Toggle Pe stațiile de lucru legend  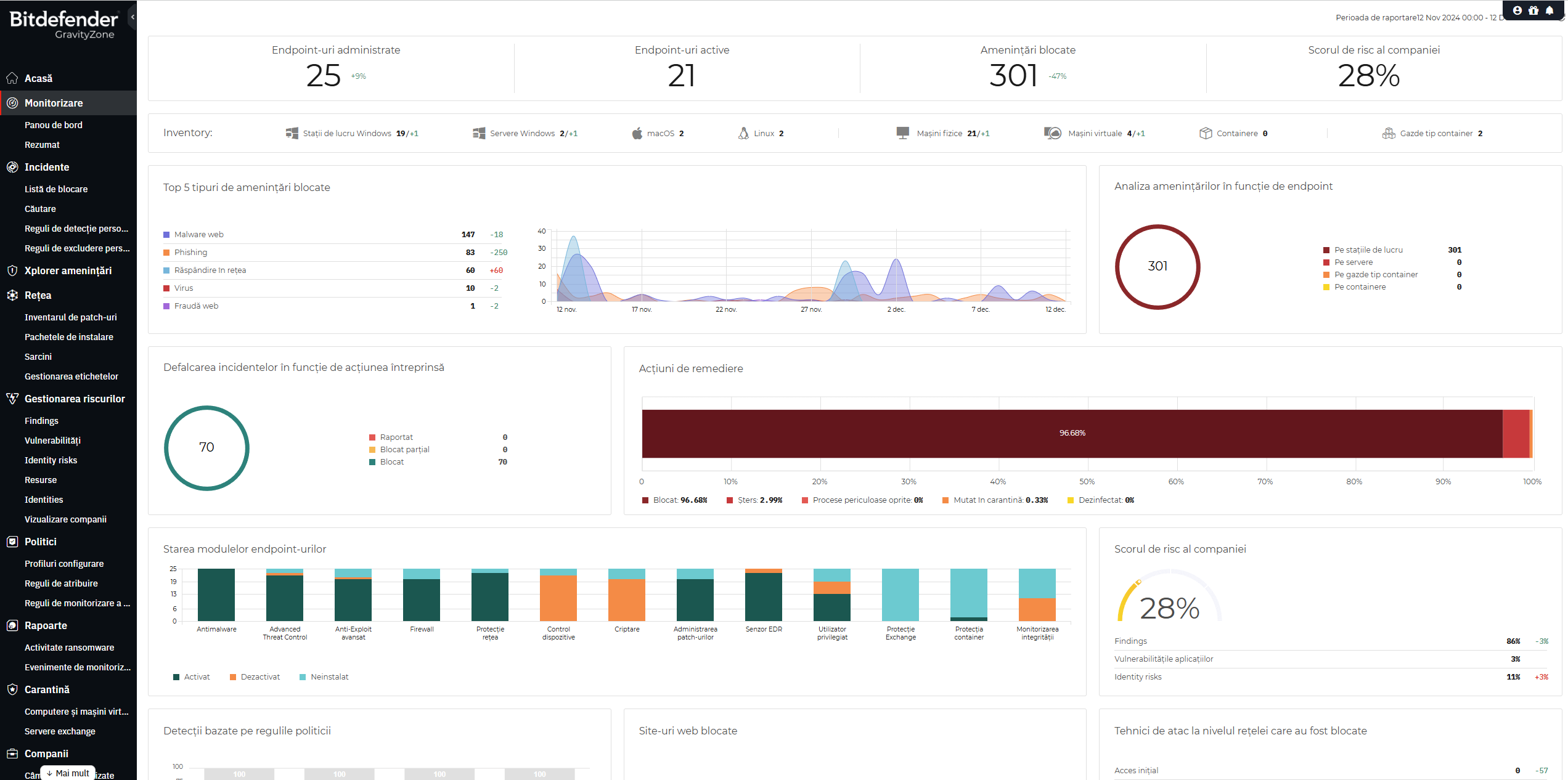pyautogui.click(x=1362, y=250)
